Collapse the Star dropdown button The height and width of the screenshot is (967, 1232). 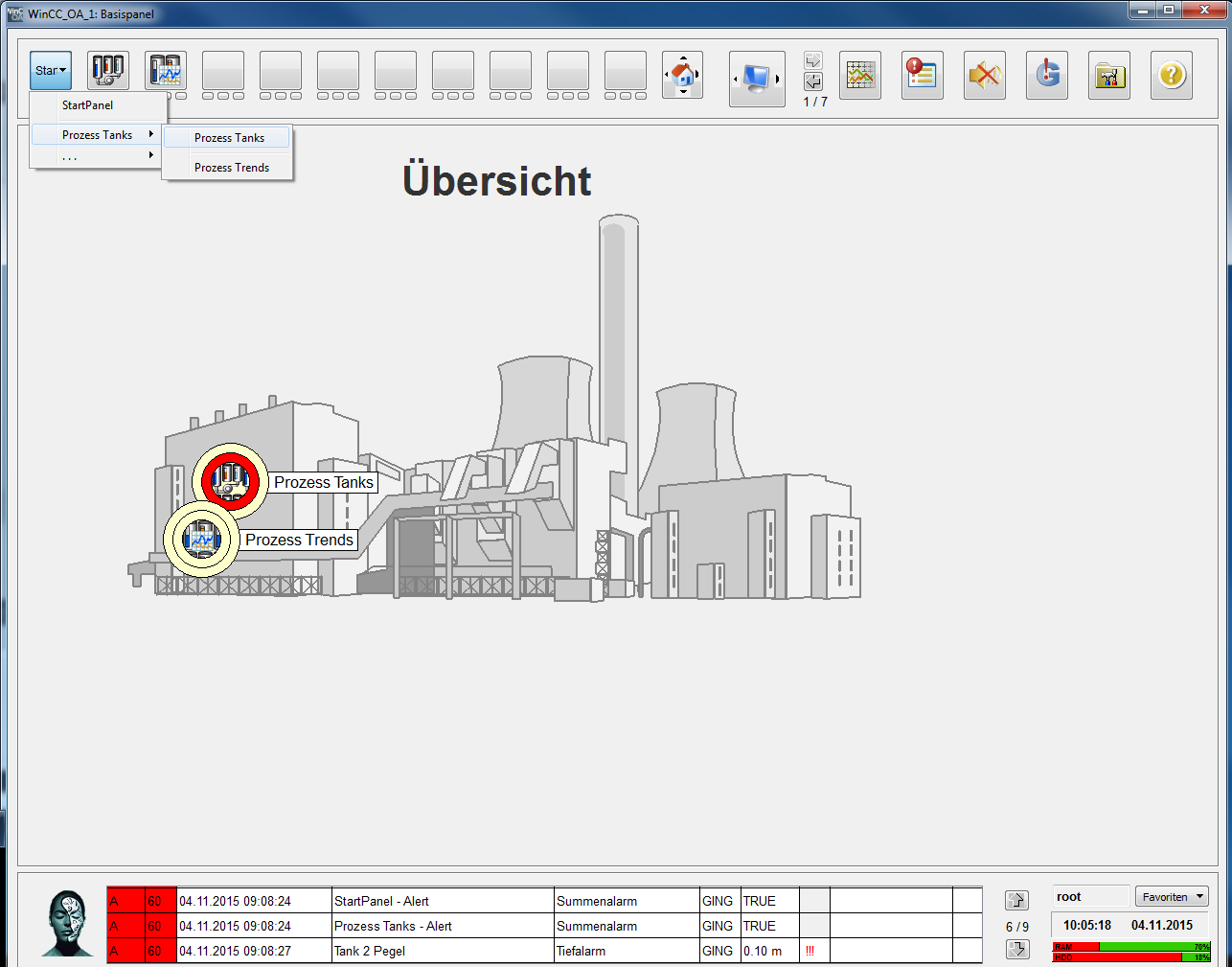click(51, 71)
